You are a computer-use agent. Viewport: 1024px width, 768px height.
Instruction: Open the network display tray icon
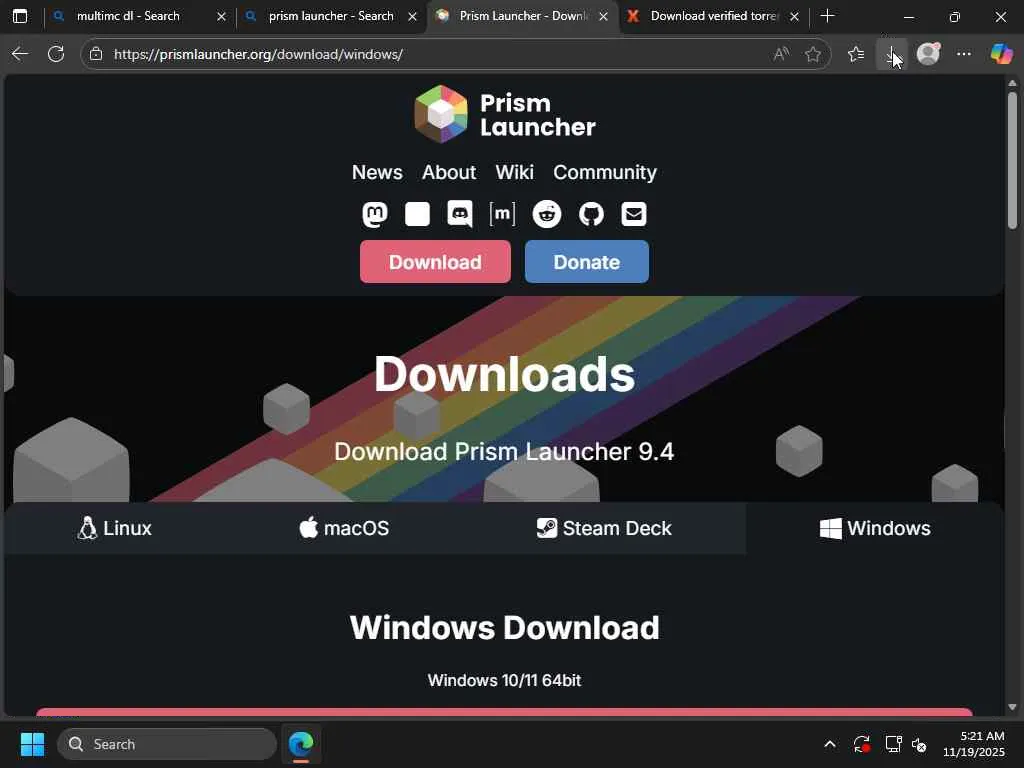(x=893, y=744)
